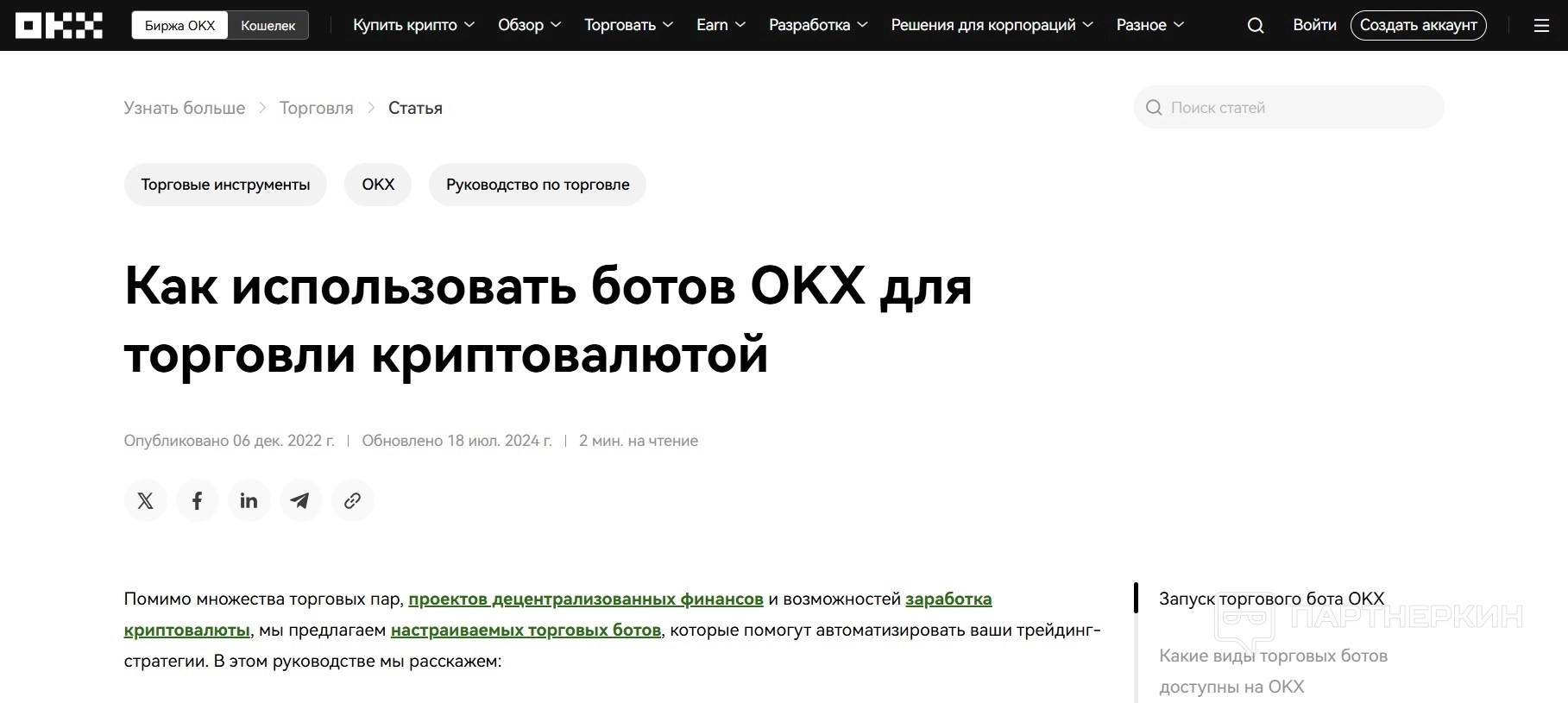The width and height of the screenshot is (1568, 703).
Task: Select the Статья breadcrumb item
Action: [x=415, y=108]
